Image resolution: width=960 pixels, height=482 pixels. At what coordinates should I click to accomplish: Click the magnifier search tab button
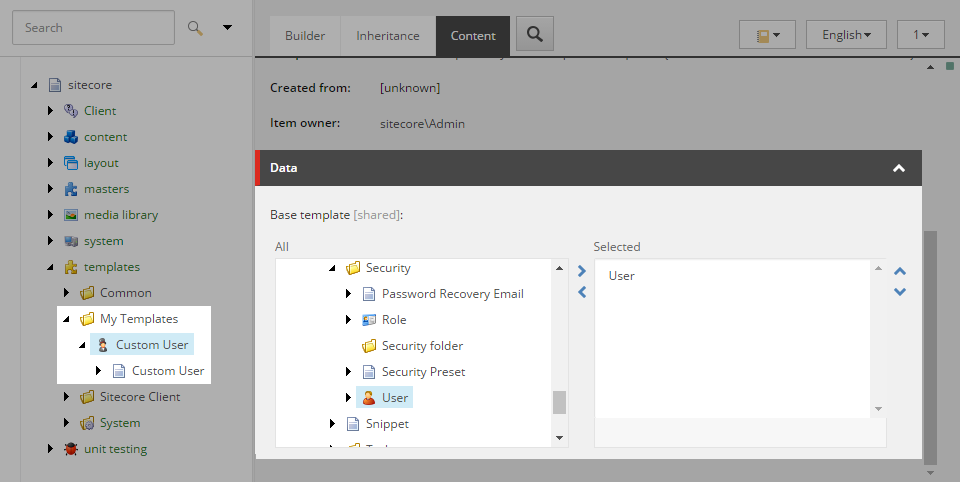[535, 34]
